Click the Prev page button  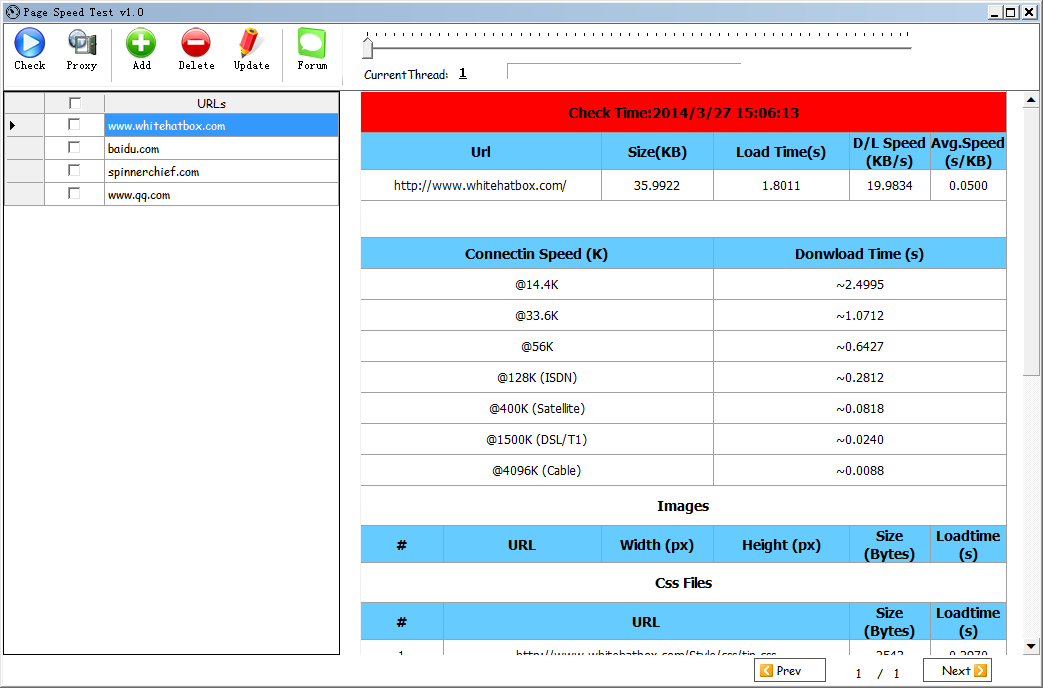(789, 670)
